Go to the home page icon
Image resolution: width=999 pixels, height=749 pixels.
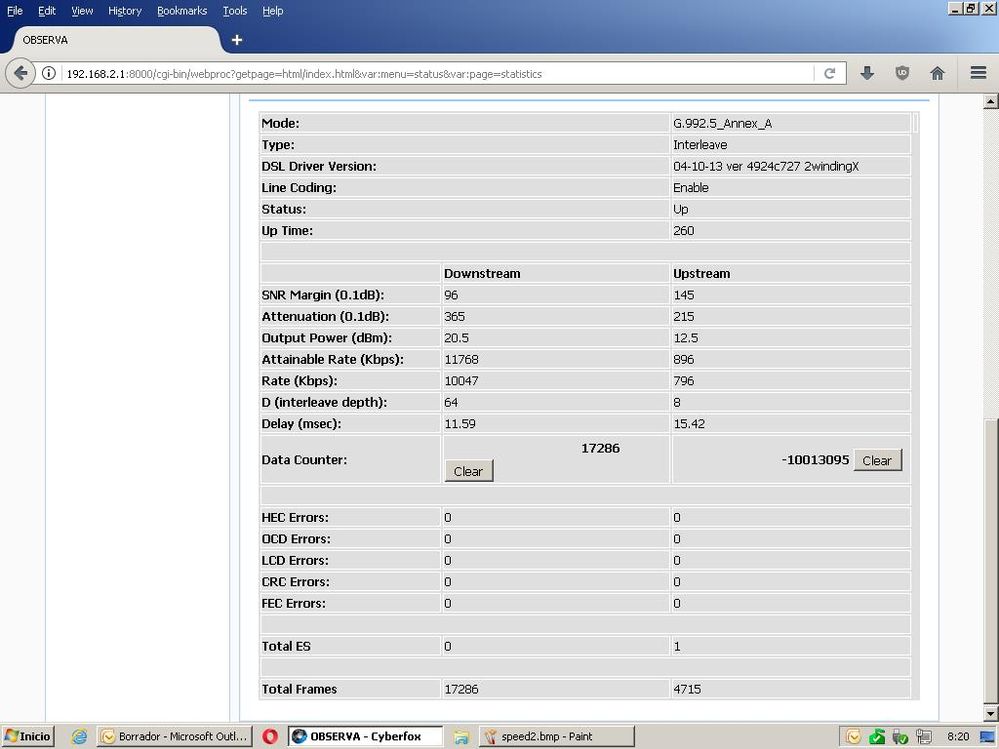[x=937, y=73]
